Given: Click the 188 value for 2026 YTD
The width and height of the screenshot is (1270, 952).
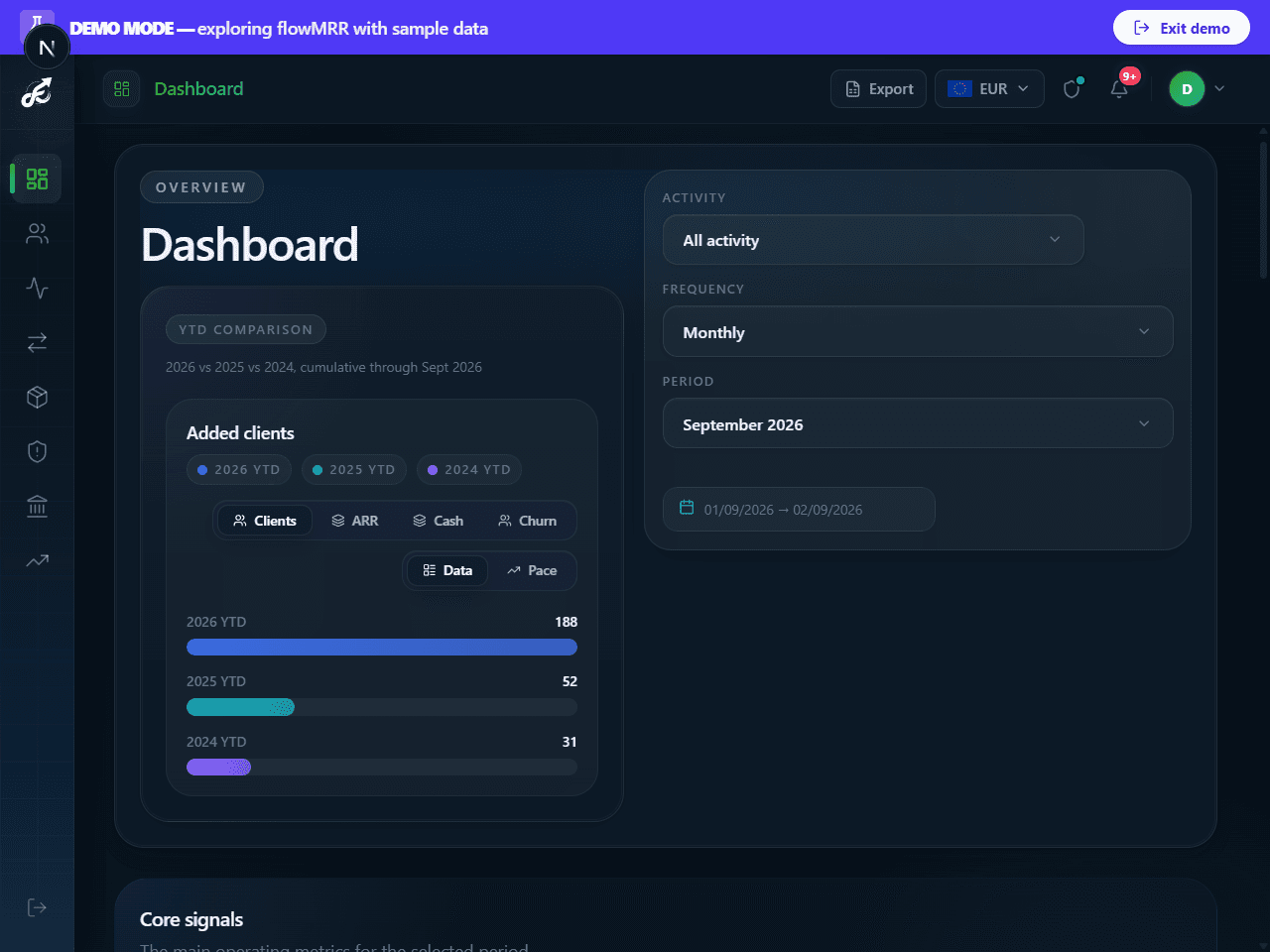Looking at the screenshot, I should 566,622.
